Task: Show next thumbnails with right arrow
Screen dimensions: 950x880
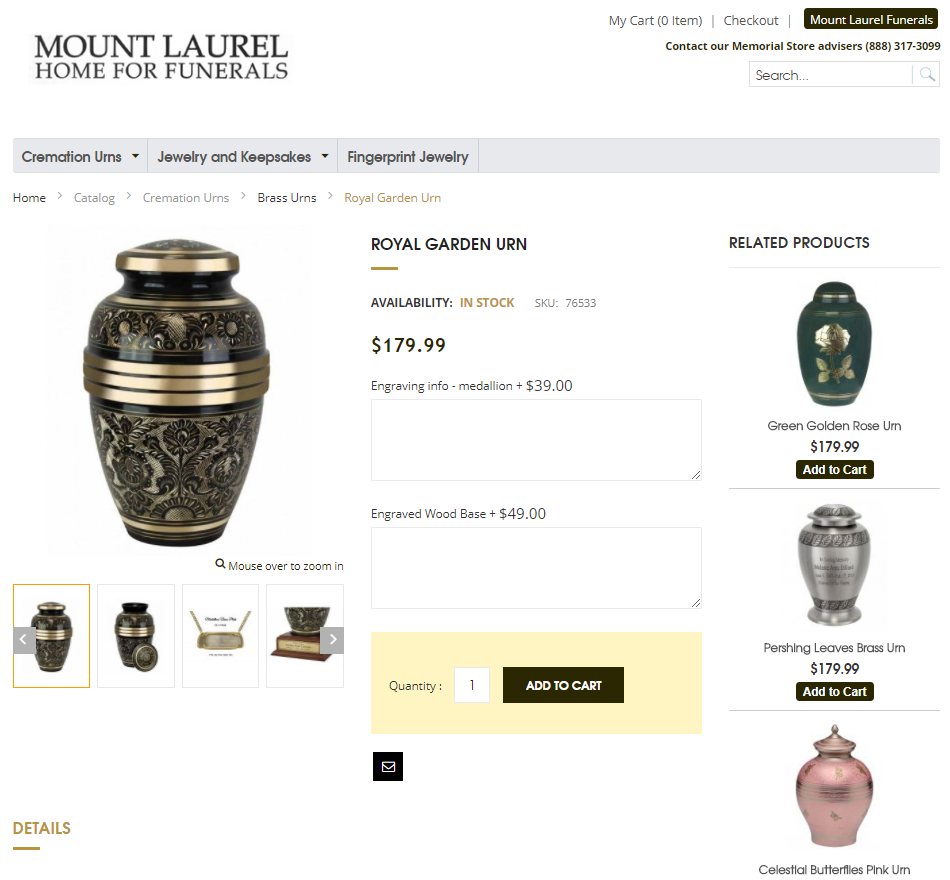Action: click(332, 639)
